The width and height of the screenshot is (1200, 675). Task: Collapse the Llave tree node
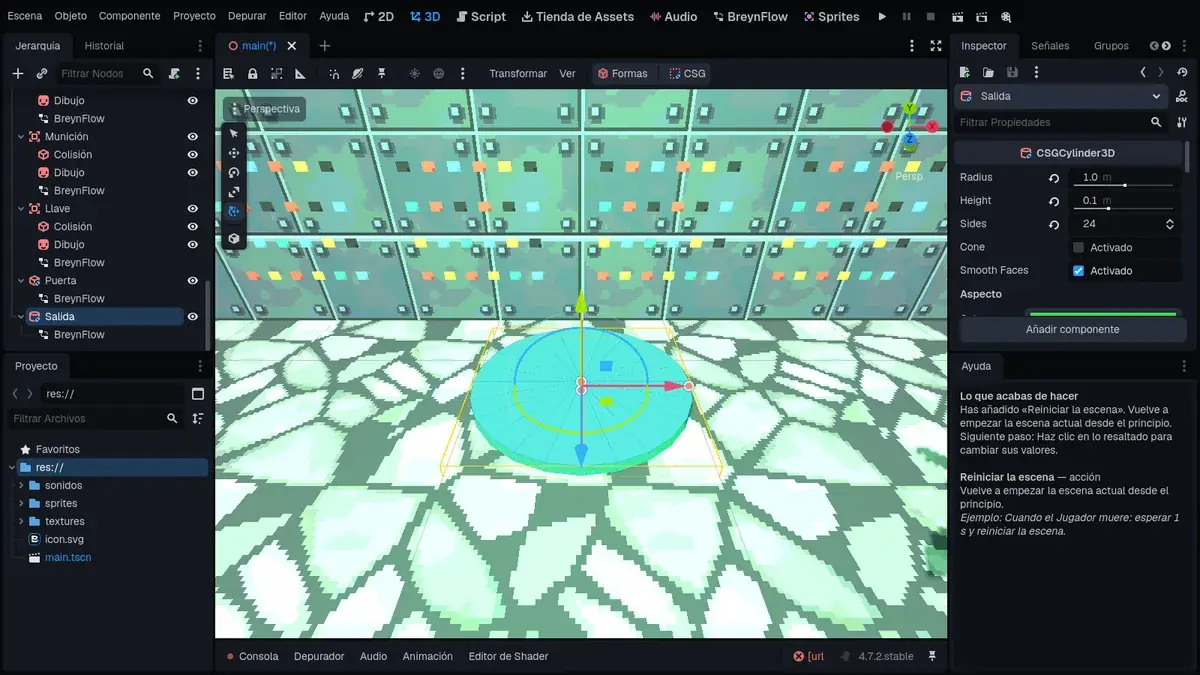point(21,209)
